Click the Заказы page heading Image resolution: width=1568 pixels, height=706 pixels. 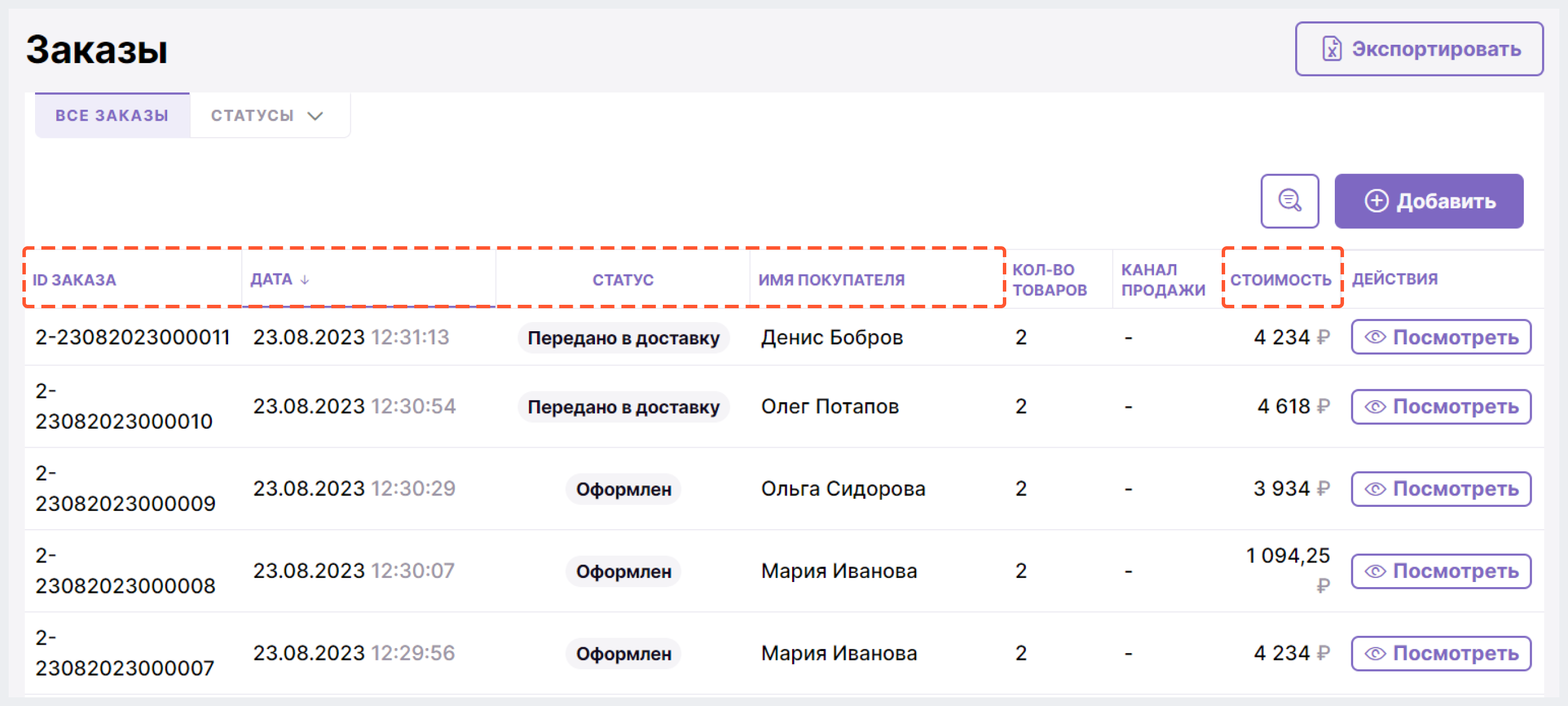97,49
